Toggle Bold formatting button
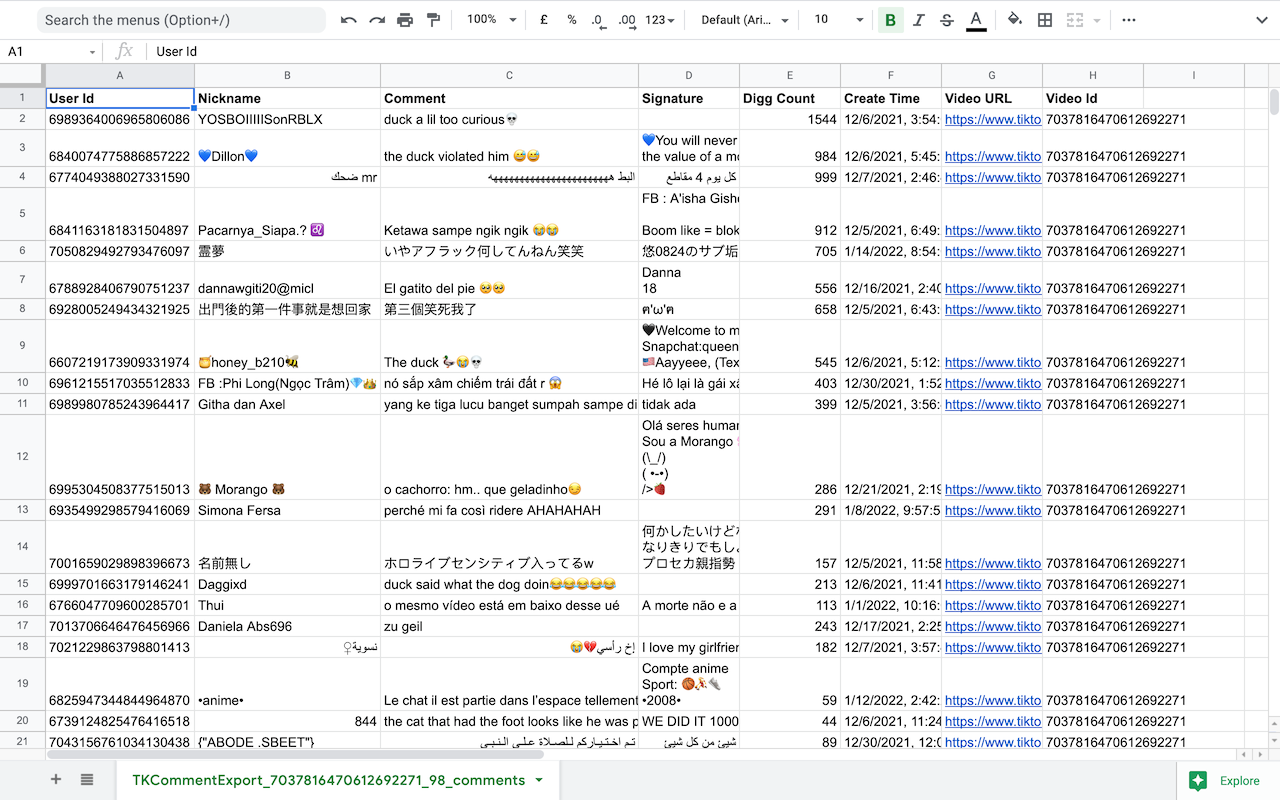1280x800 pixels. pos(890,20)
